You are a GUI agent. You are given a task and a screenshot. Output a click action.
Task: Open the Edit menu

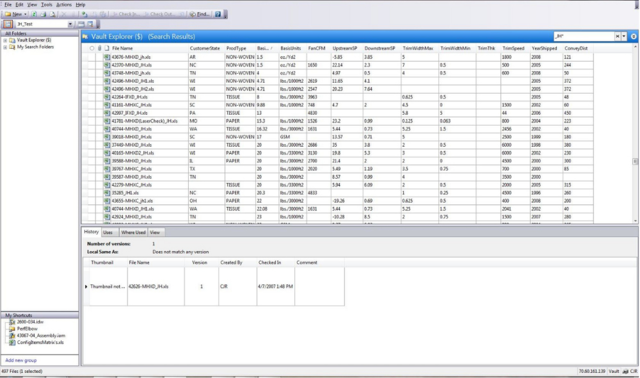19,4
